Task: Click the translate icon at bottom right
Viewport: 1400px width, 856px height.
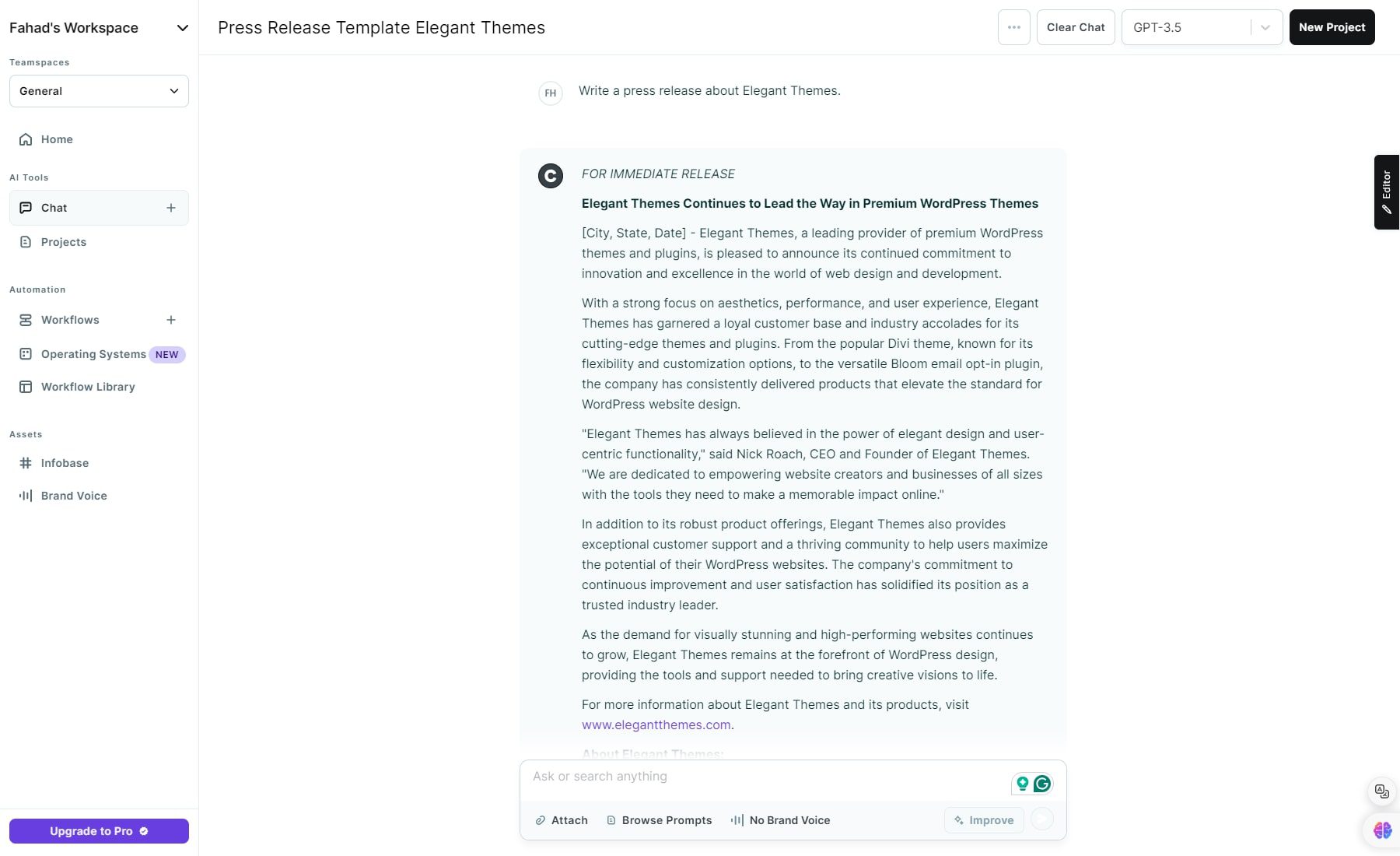Action: [x=1381, y=791]
